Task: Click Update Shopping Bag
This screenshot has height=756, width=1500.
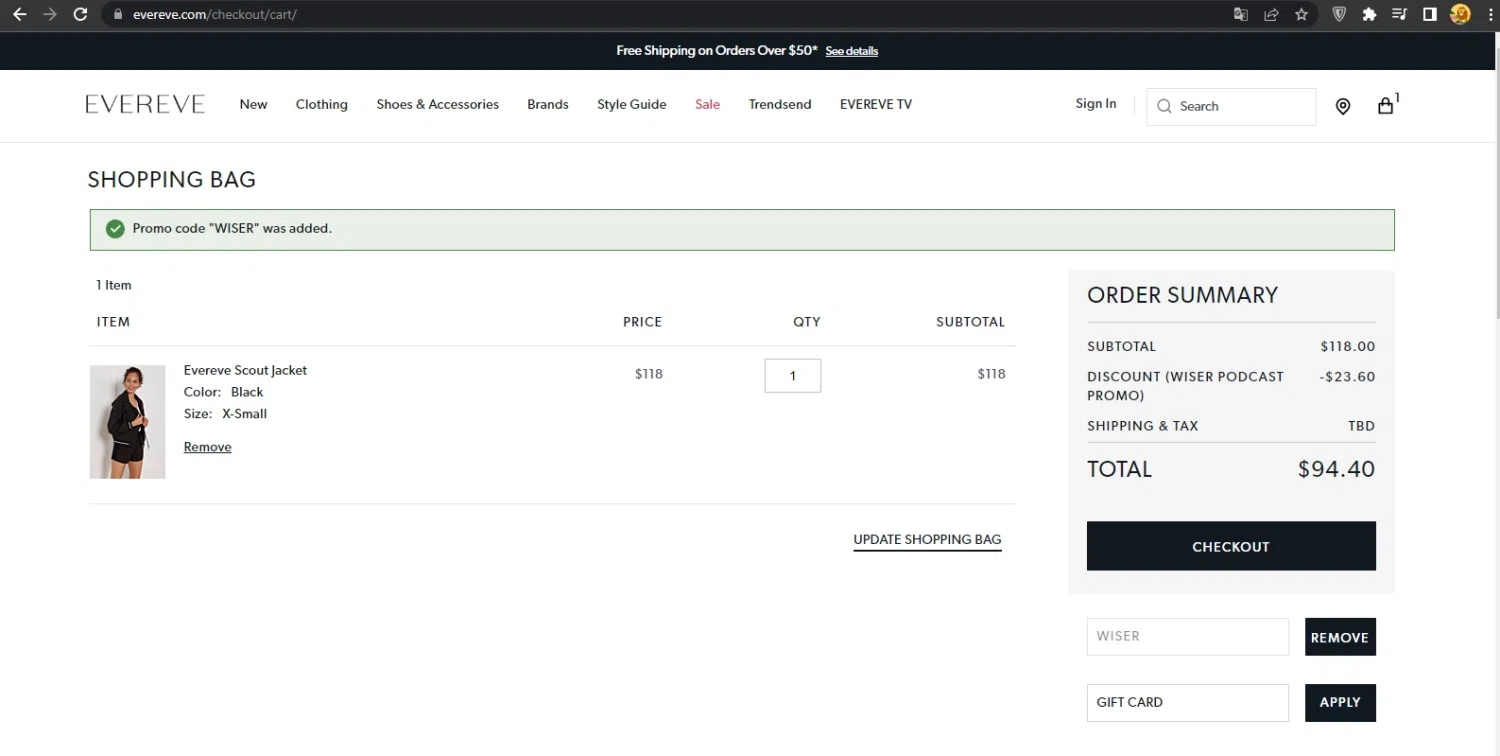Action: point(927,540)
